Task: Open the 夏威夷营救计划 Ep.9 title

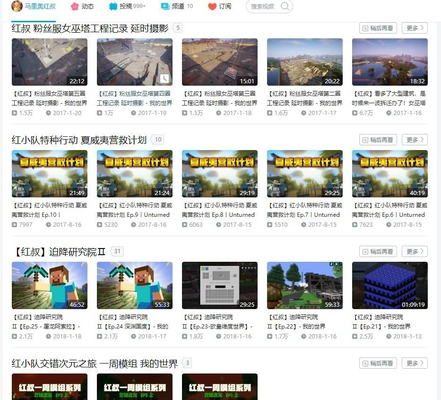Action: coord(135,210)
